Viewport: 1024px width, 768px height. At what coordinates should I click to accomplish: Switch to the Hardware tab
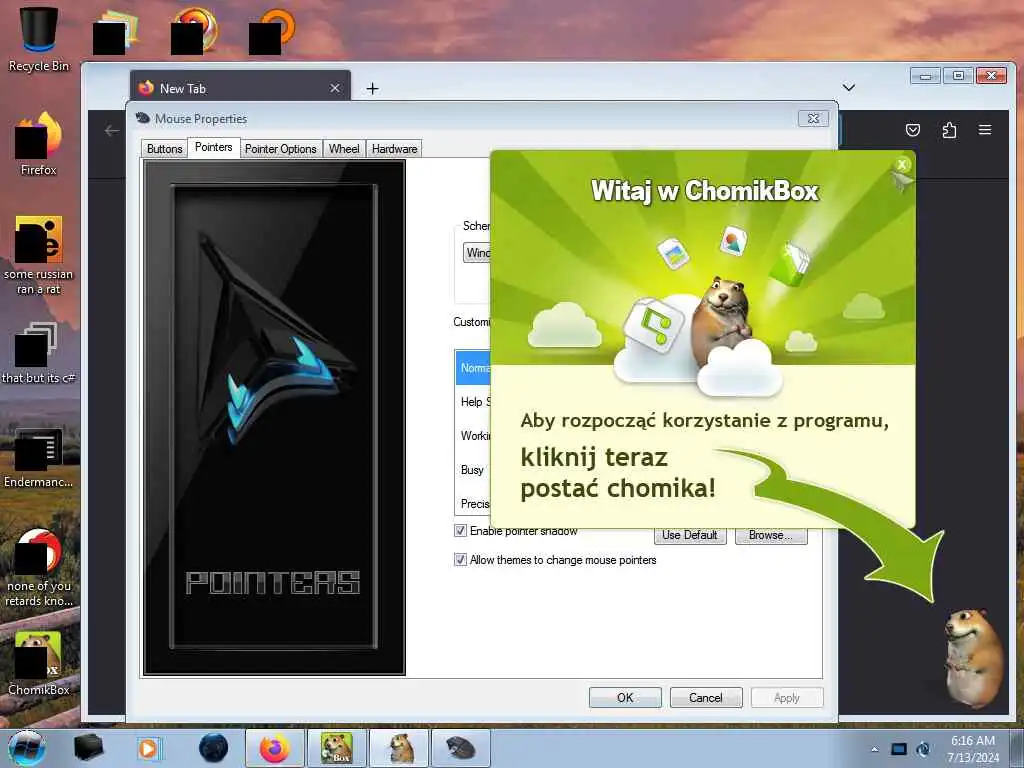[394, 149]
